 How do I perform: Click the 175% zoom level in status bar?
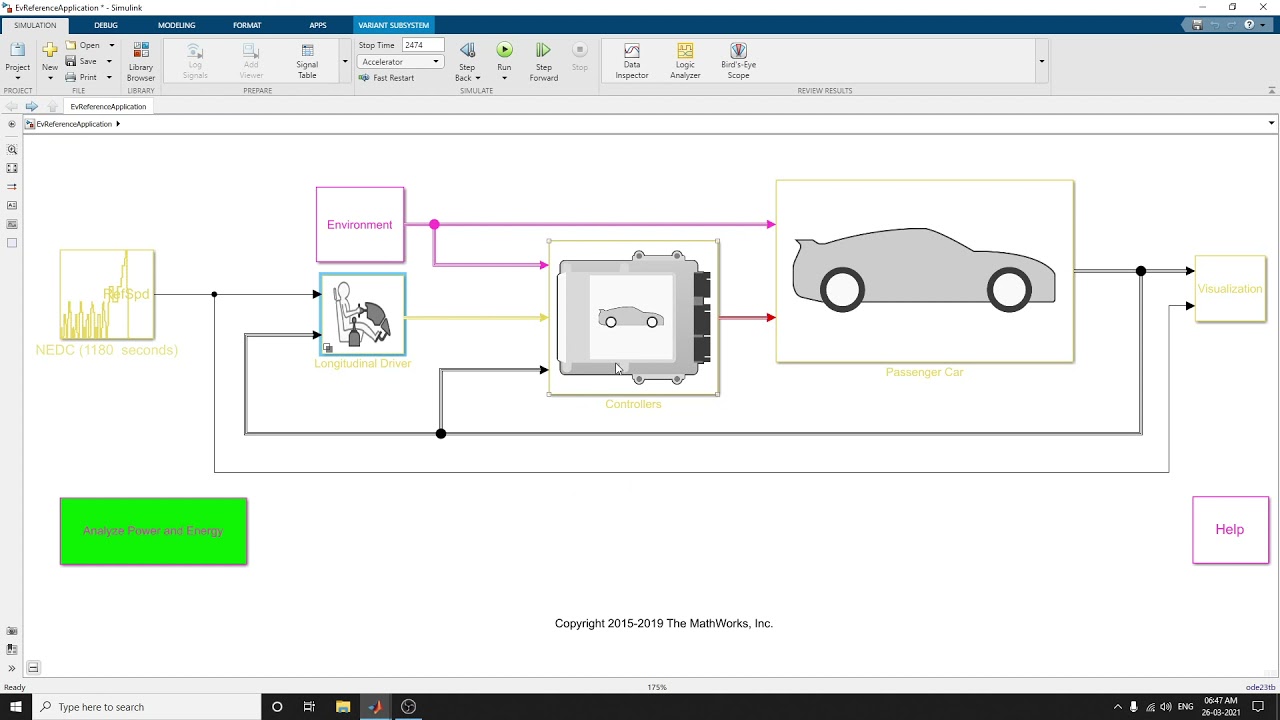pos(657,687)
